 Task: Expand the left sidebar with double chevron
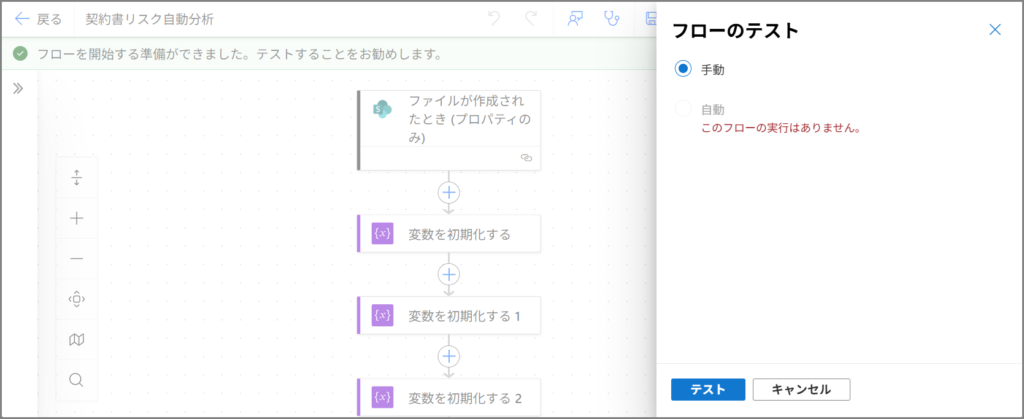tap(18, 88)
